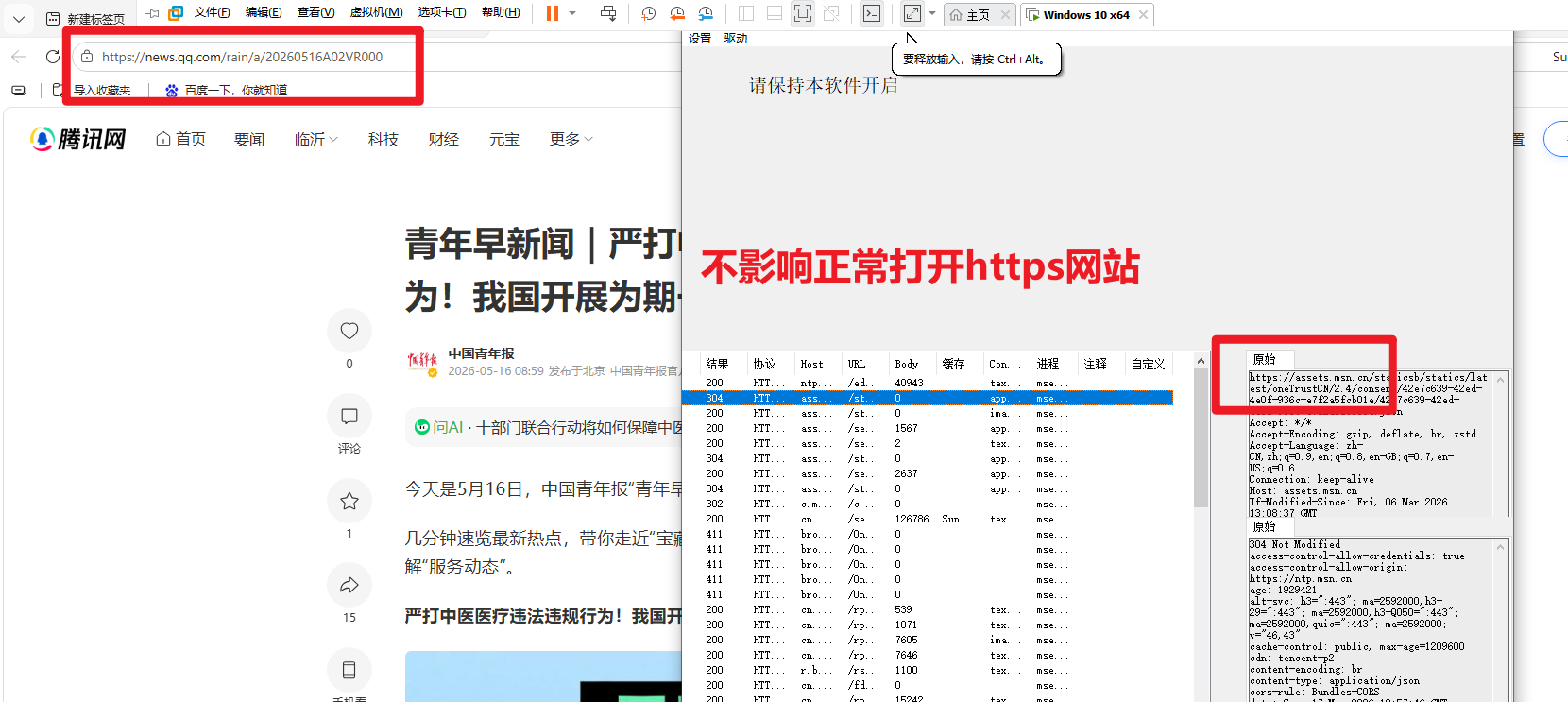
Task: Click the mobile phone icon in sidebar
Action: point(349,670)
